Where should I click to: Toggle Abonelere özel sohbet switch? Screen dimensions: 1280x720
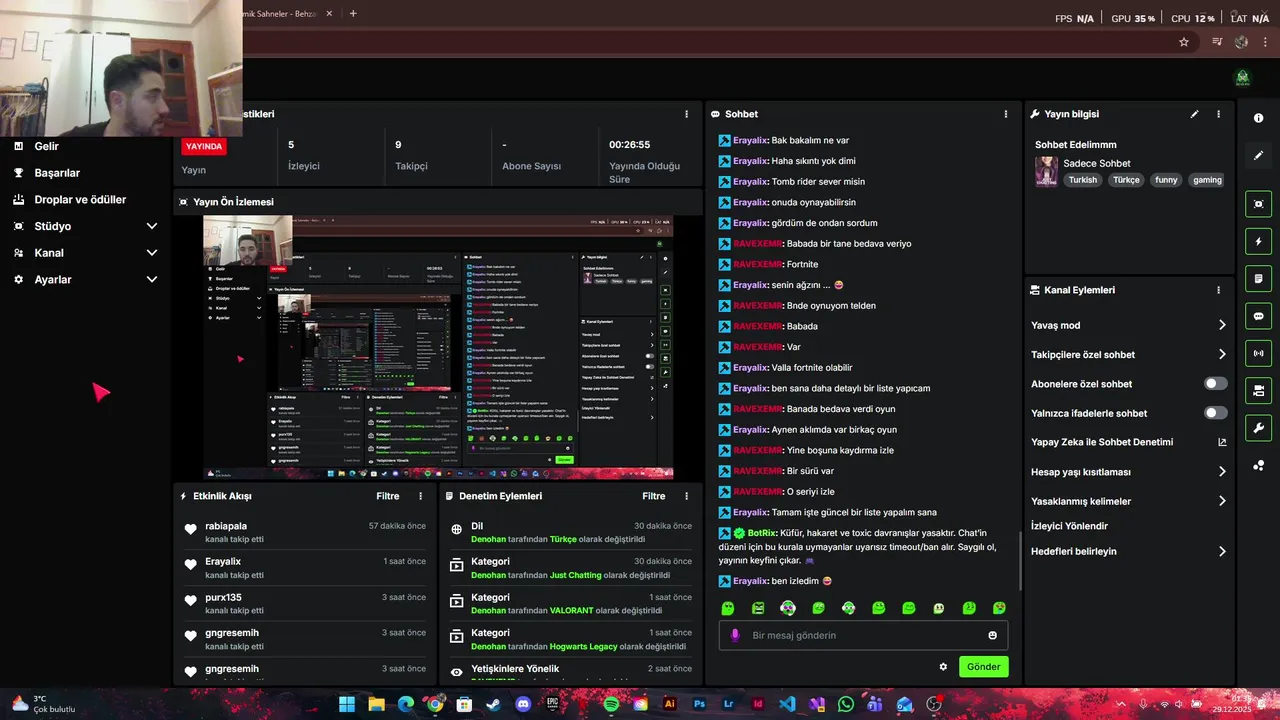[1215, 384]
